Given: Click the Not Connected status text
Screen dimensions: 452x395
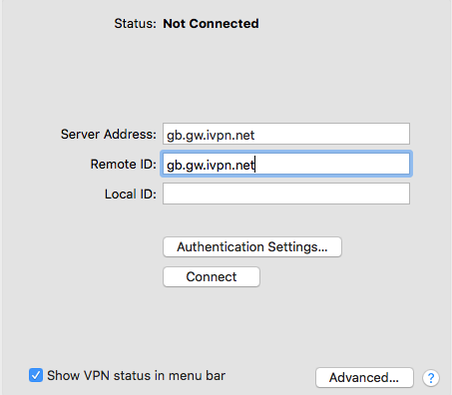Looking at the screenshot, I should point(211,24).
